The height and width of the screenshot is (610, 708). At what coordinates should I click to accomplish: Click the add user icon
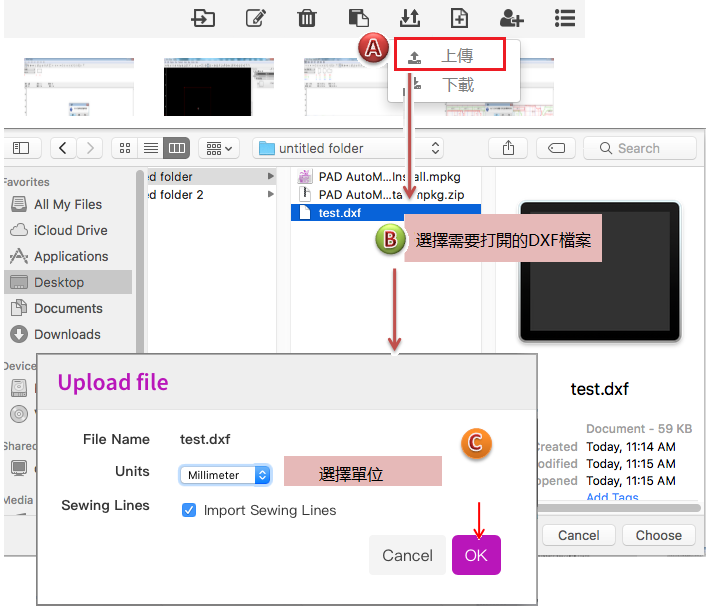pos(512,18)
